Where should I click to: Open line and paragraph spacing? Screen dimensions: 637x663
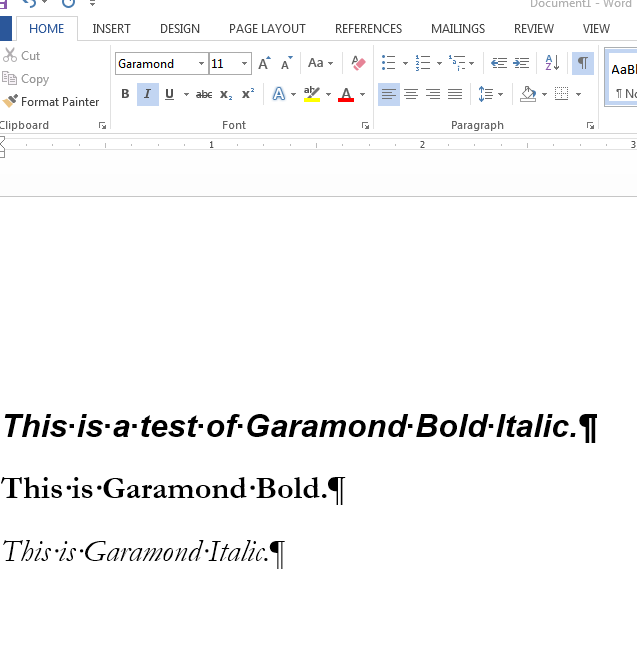[x=486, y=94]
